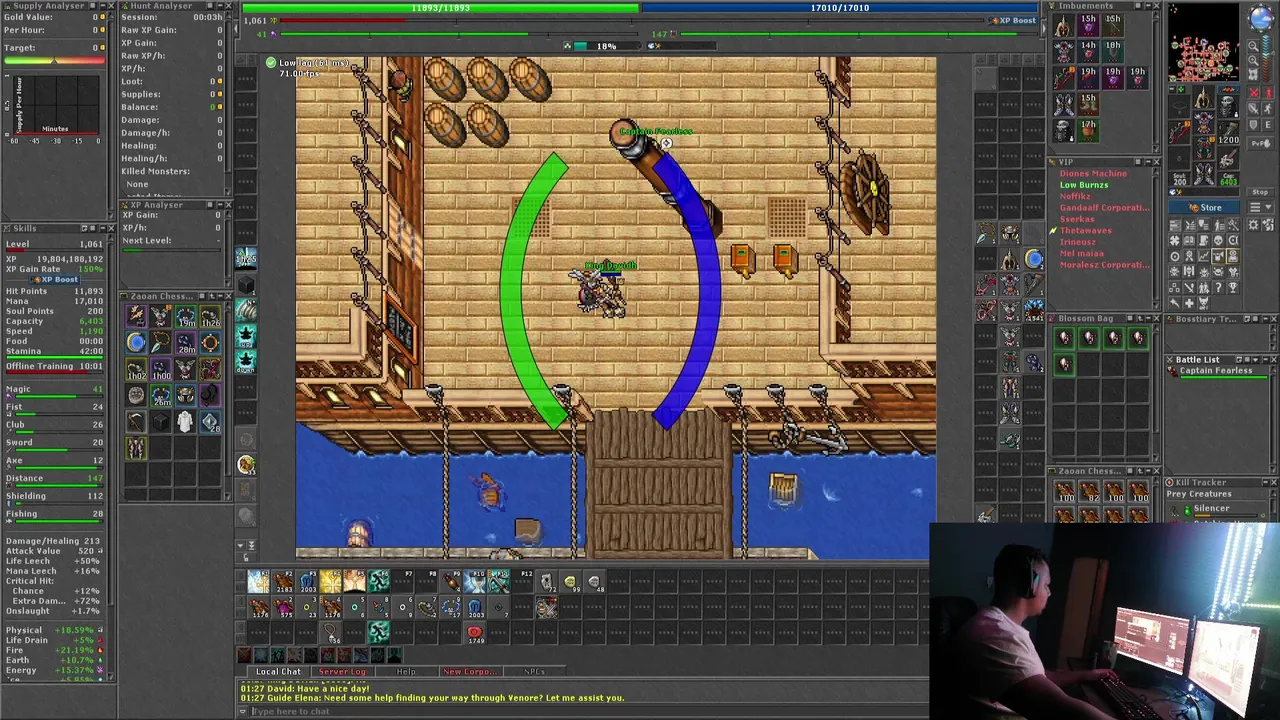Open the New Corpo... chat tab
The width and height of the screenshot is (1280, 720).
470,672
